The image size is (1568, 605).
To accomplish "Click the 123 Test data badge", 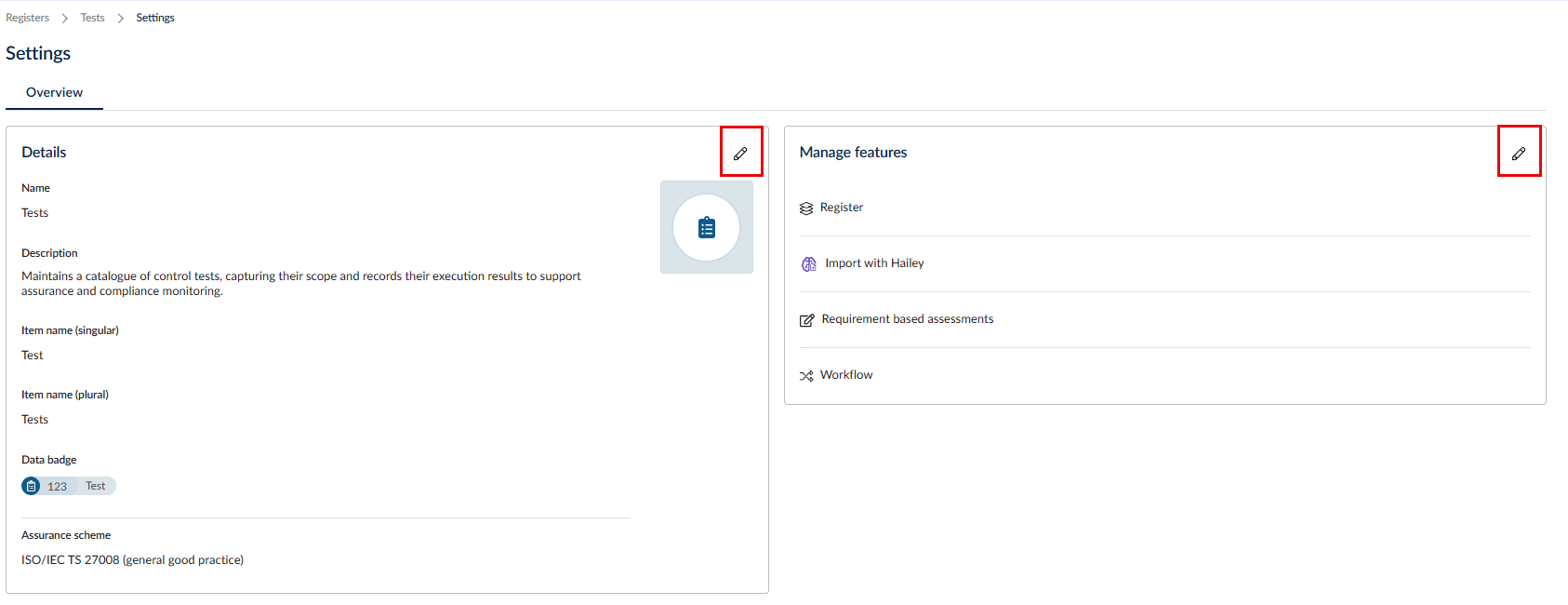I will pos(69,486).
